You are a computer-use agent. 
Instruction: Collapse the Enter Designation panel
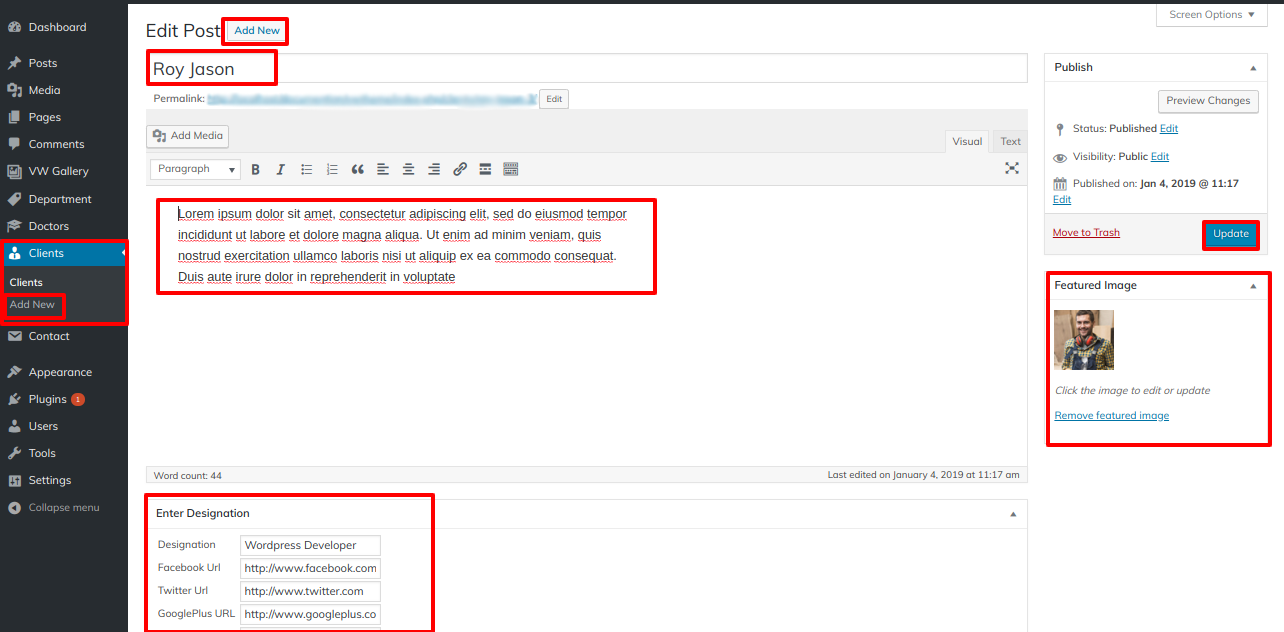point(1013,514)
